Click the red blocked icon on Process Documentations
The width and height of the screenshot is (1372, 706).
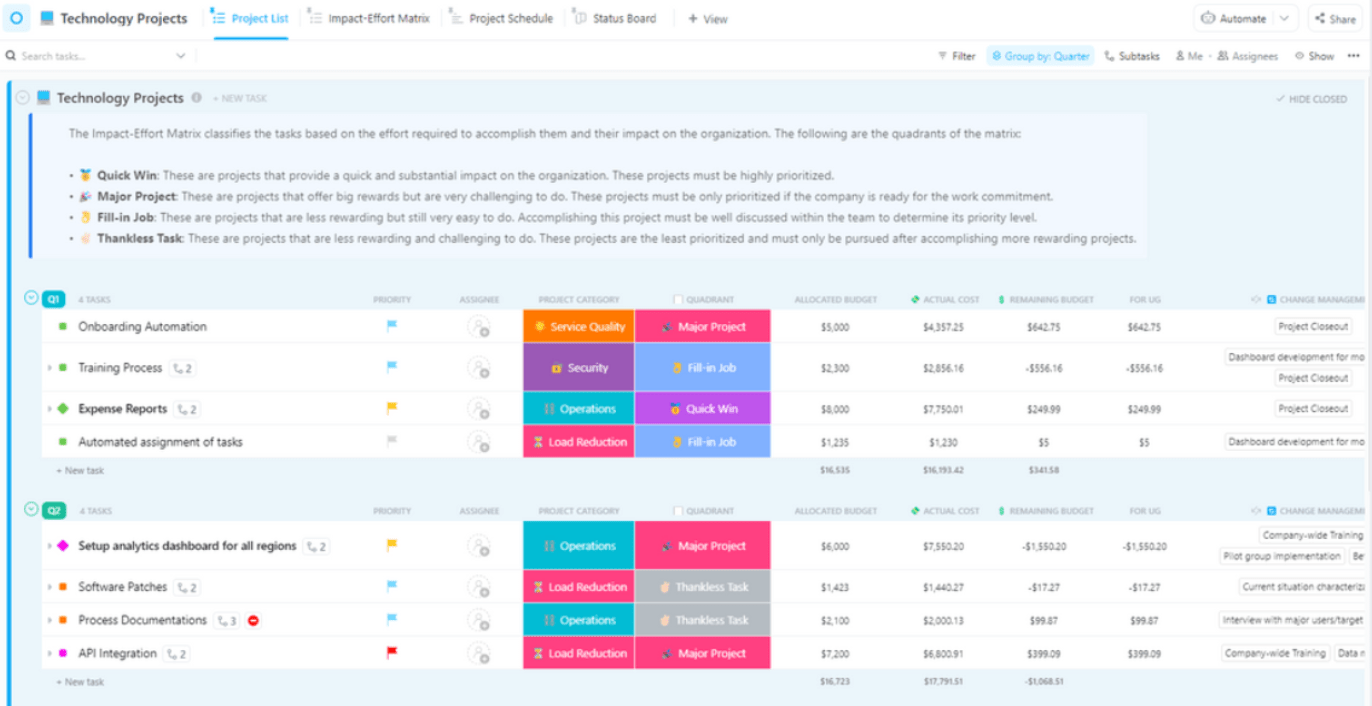pyautogui.click(x=253, y=620)
